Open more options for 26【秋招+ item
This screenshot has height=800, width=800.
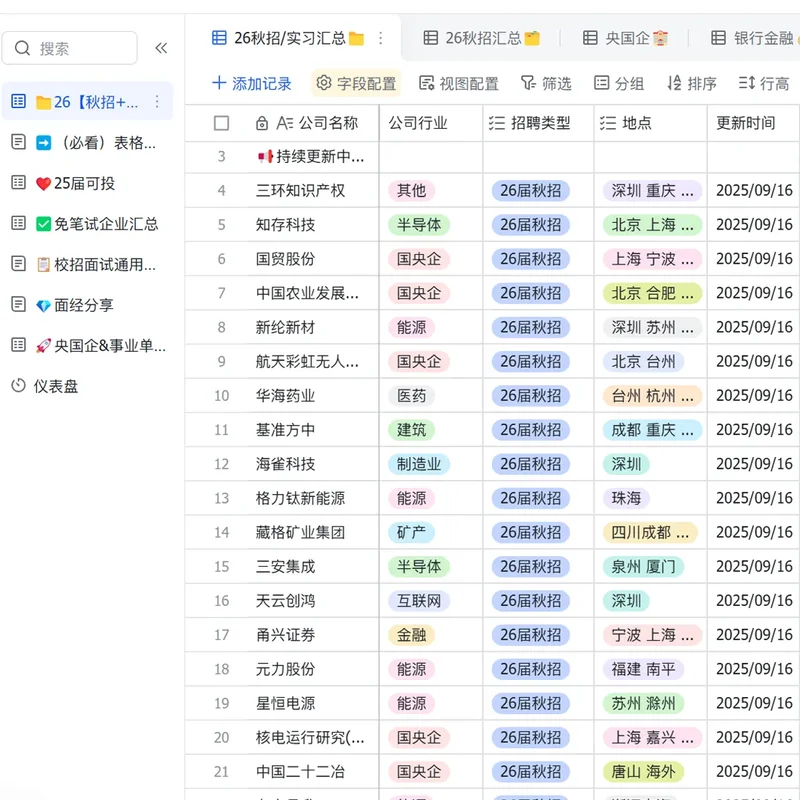pos(157,102)
